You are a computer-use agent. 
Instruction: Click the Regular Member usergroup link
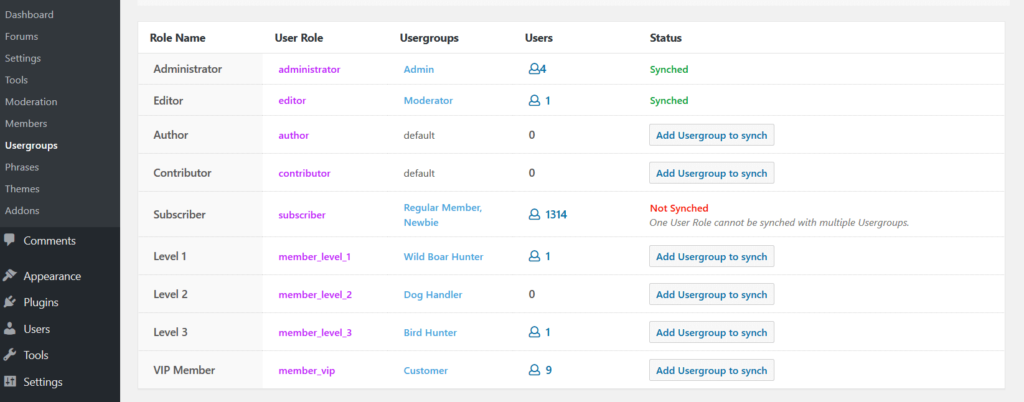pyautogui.click(x=442, y=207)
